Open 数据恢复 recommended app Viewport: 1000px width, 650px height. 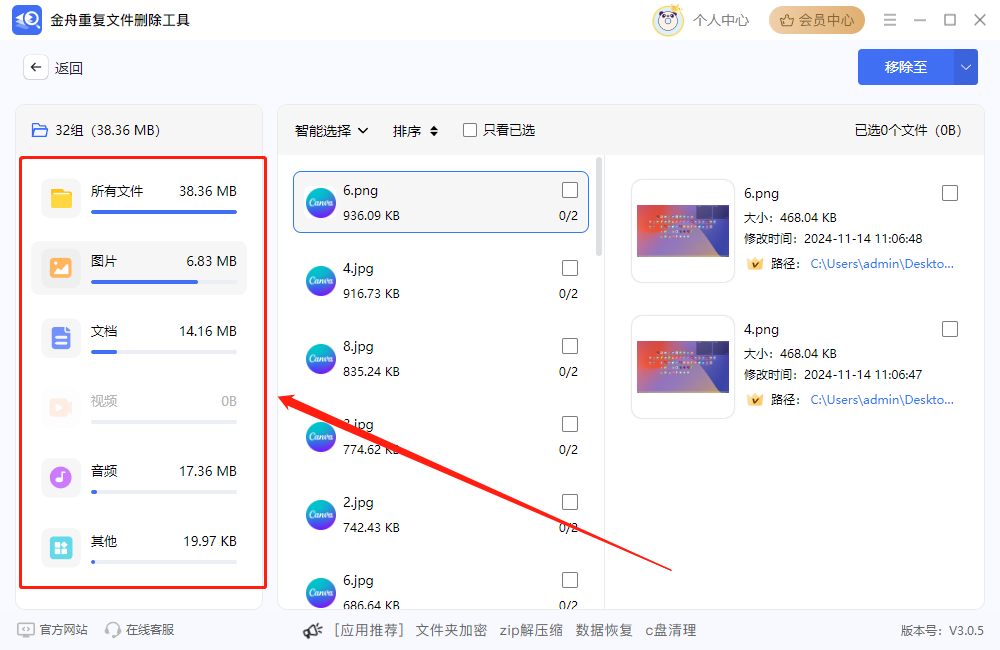coord(603,630)
